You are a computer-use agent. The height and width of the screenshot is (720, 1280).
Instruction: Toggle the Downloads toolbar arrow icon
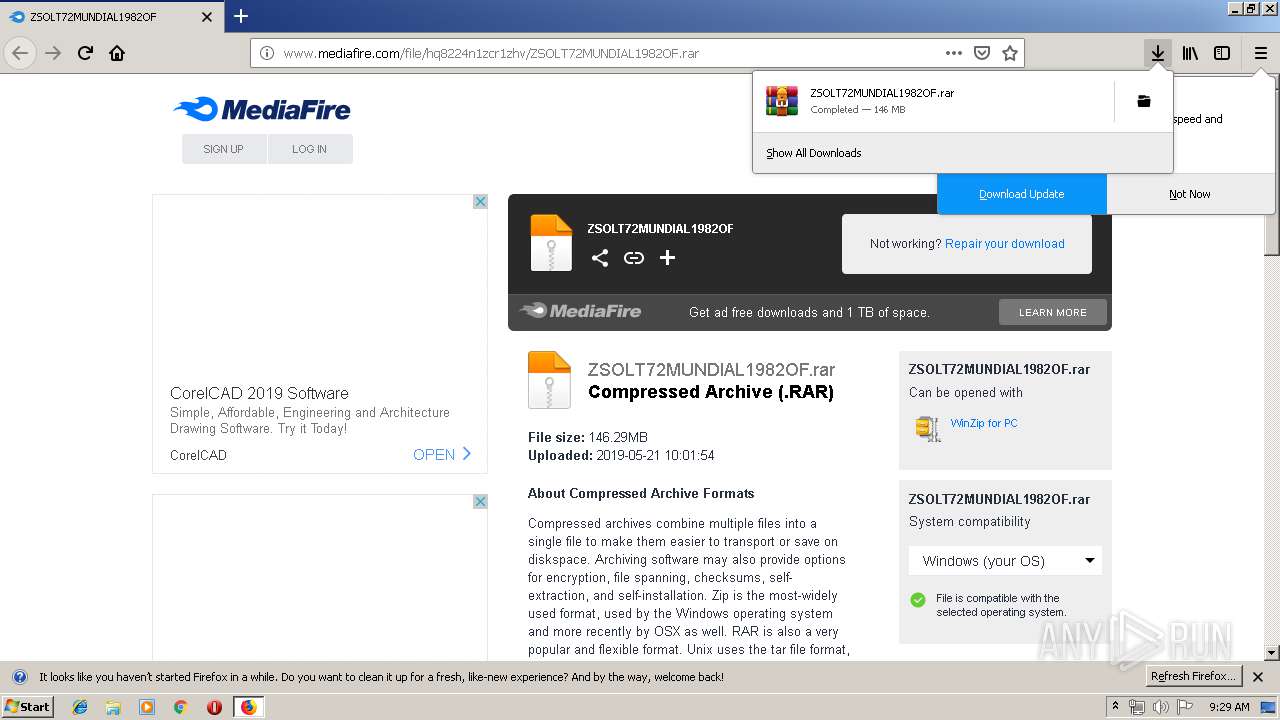tap(1158, 53)
